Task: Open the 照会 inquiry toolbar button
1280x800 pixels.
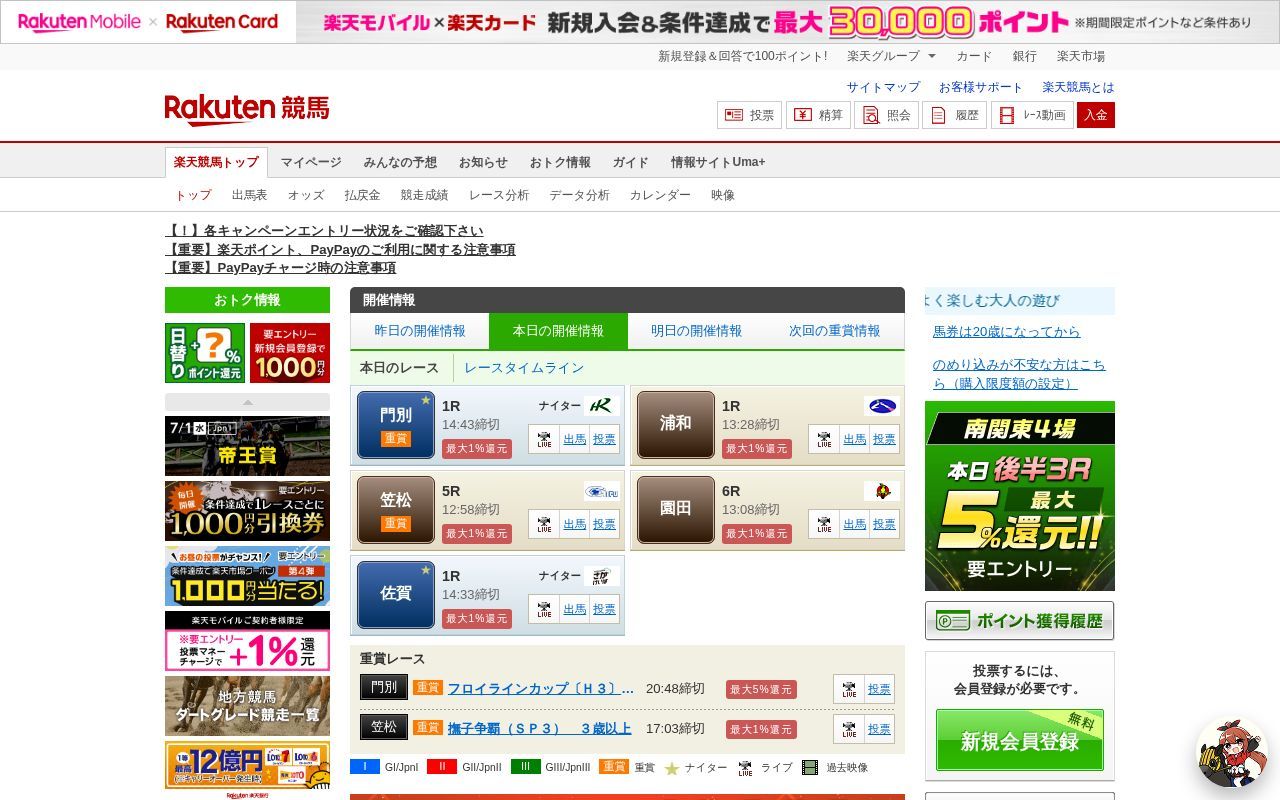Action: click(x=886, y=115)
